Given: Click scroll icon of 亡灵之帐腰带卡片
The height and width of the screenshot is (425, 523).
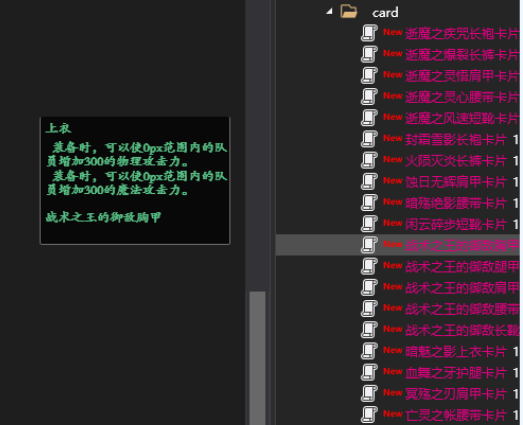Looking at the screenshot, I should click(369, 415).
